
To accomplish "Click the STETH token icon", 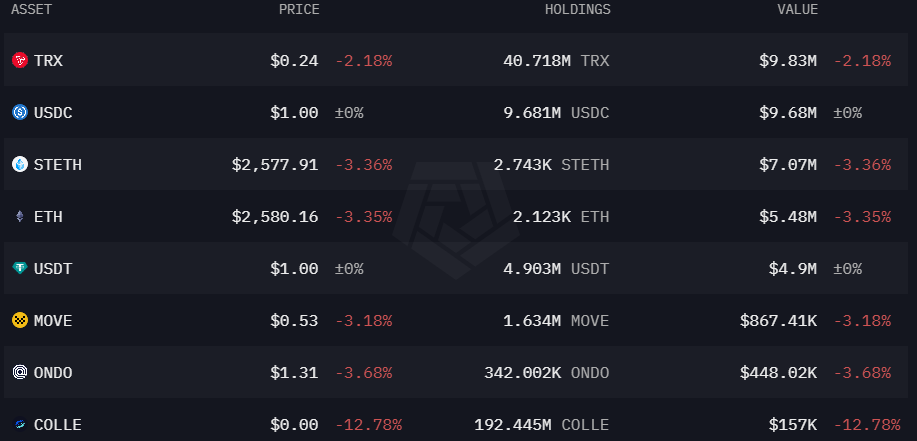I will point(20,164).
